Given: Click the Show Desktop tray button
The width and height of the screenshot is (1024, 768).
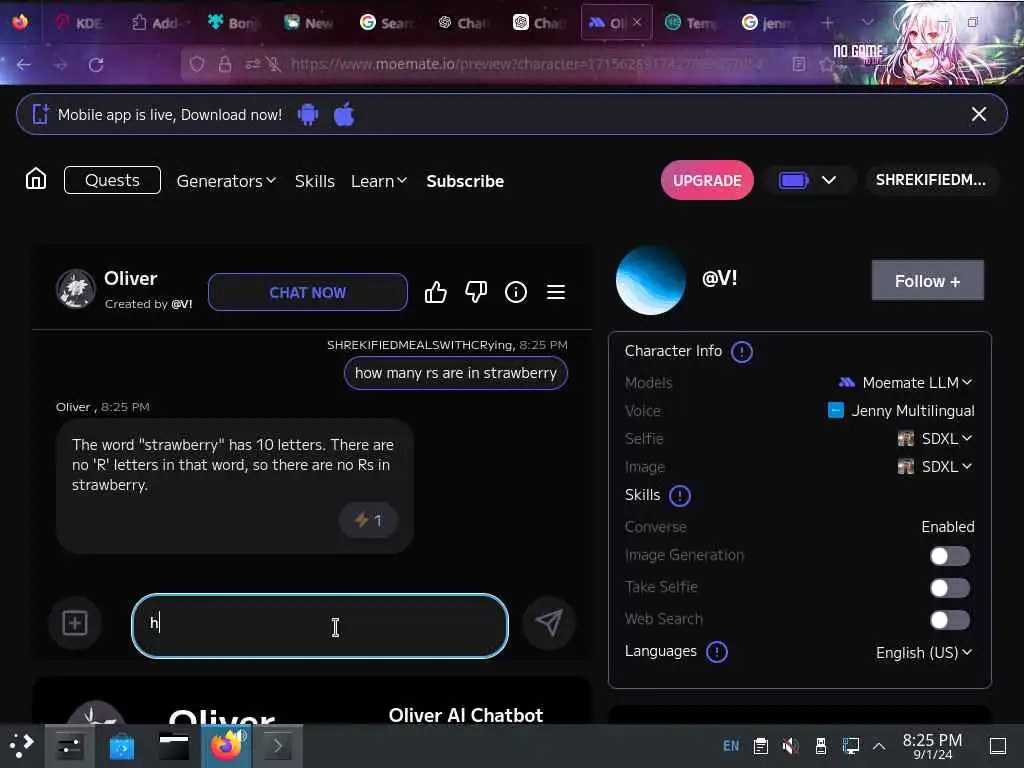Looking at the screenshot, I should (x=998, y=746).
